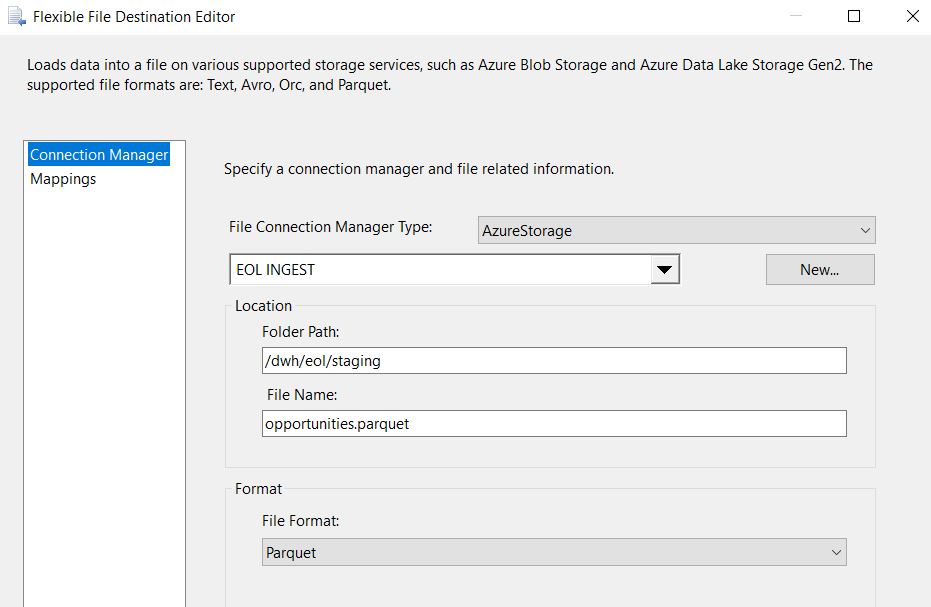Switch to the Mappings page
The width and height of the screenshot is (931, 607).
[x=63, y=179]
